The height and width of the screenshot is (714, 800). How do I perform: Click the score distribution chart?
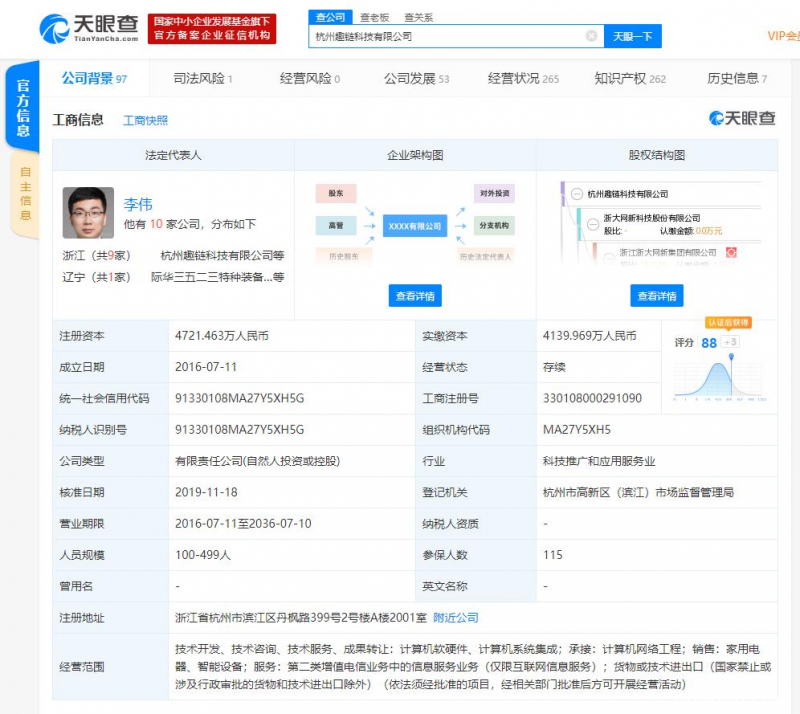[719, 377]
